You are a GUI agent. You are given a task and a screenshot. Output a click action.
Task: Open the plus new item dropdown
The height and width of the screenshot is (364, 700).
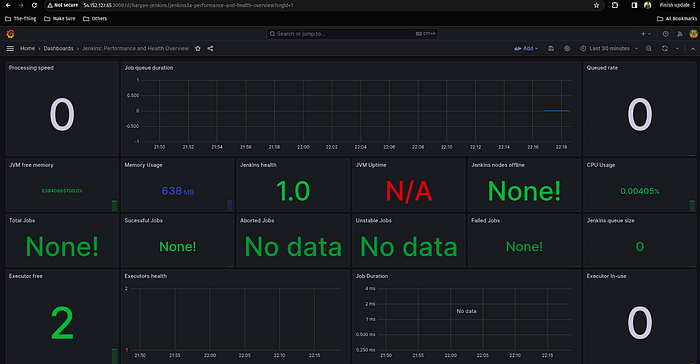[x=646, y=33]
